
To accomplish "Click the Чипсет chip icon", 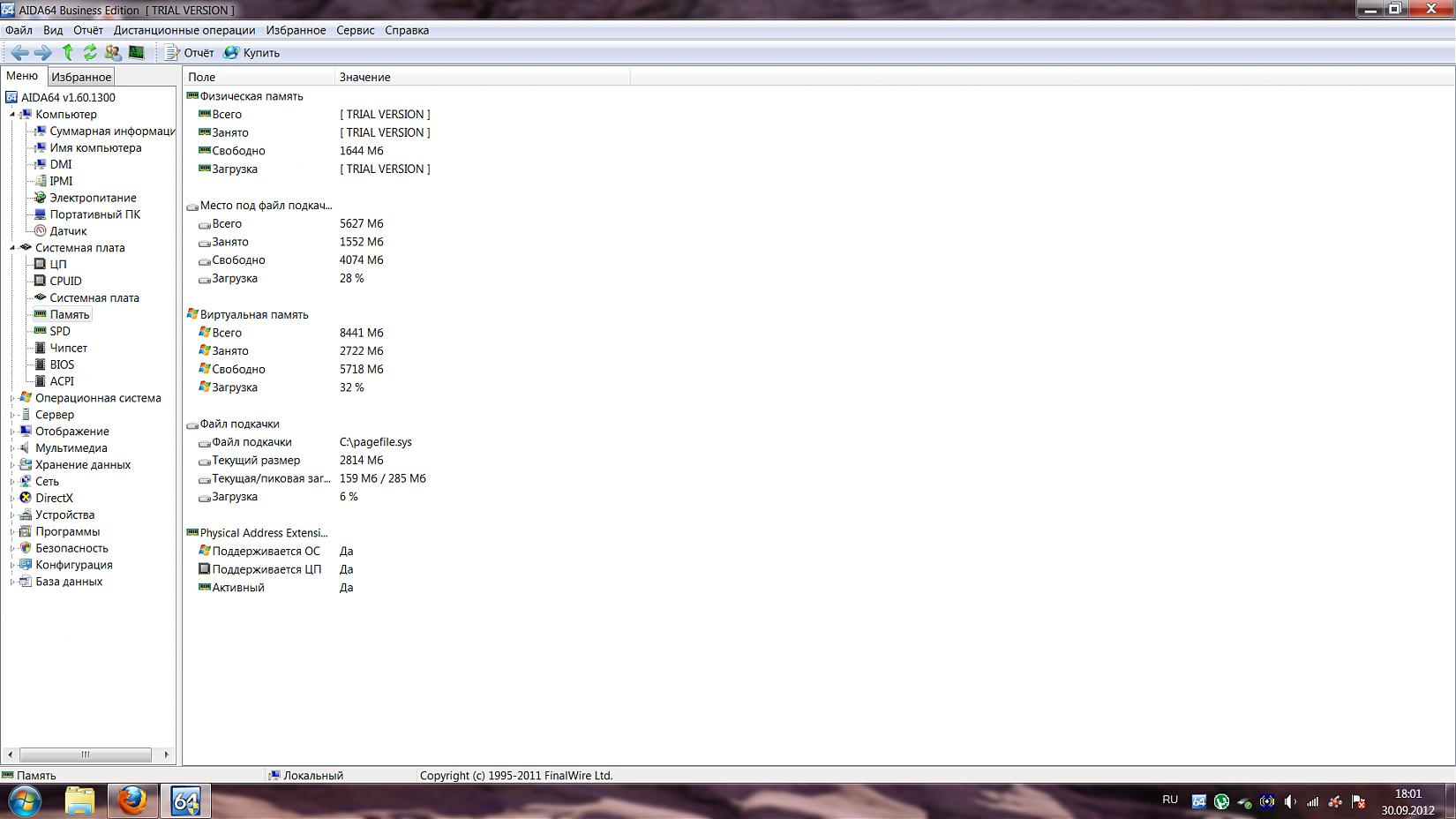I will click(x=40, y=348).
